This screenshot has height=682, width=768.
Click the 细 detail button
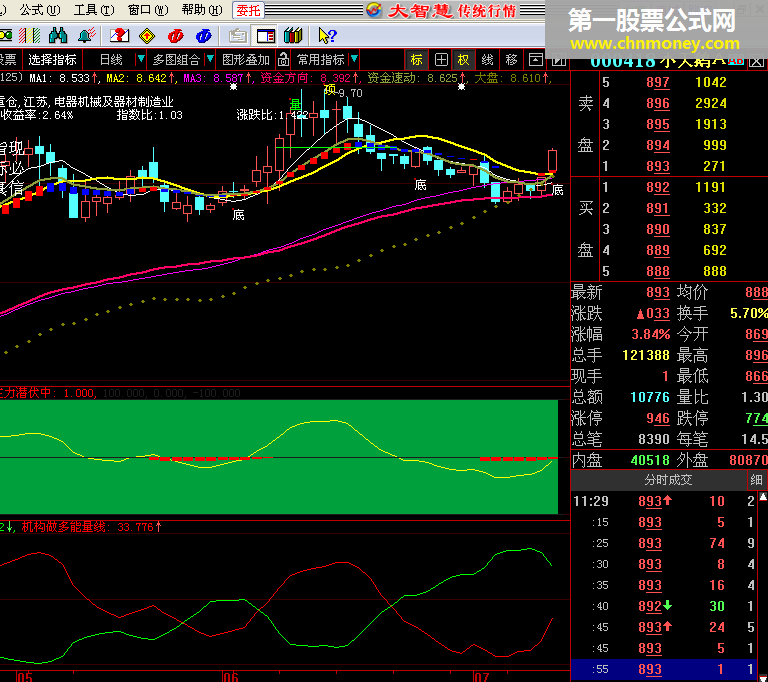[756, 480]
